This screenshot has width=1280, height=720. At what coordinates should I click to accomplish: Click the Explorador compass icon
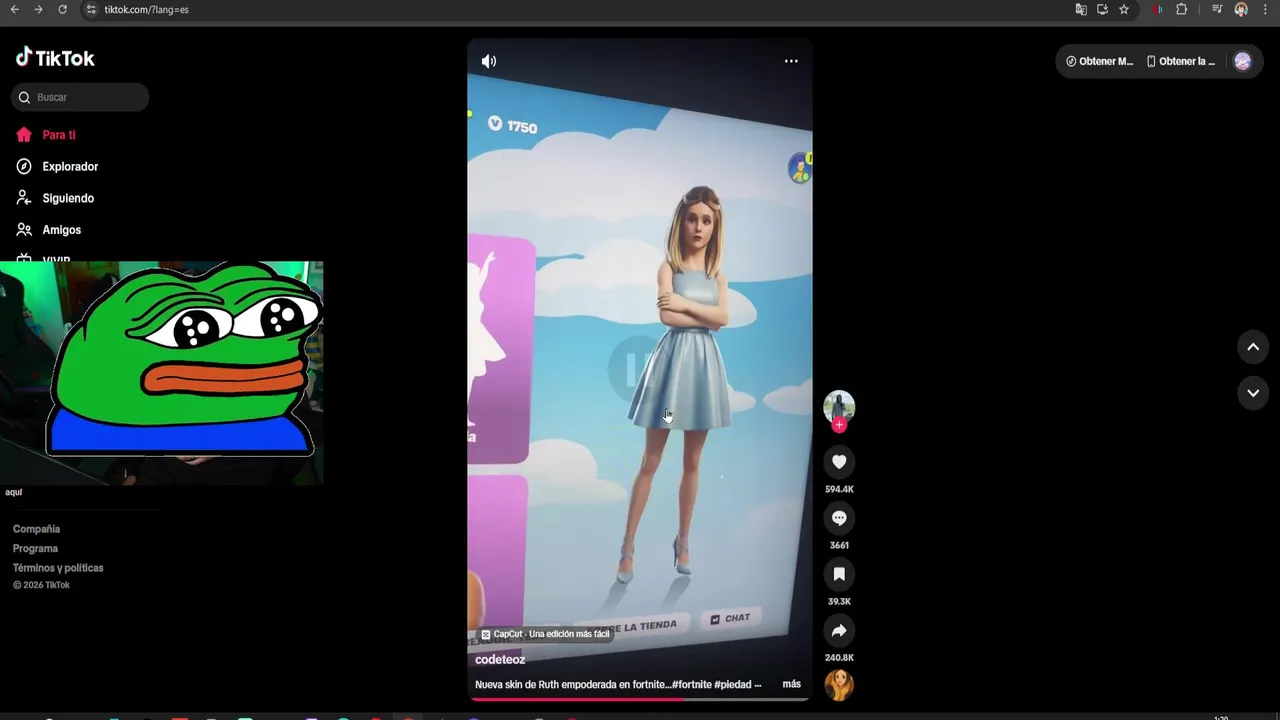(24, 166)
